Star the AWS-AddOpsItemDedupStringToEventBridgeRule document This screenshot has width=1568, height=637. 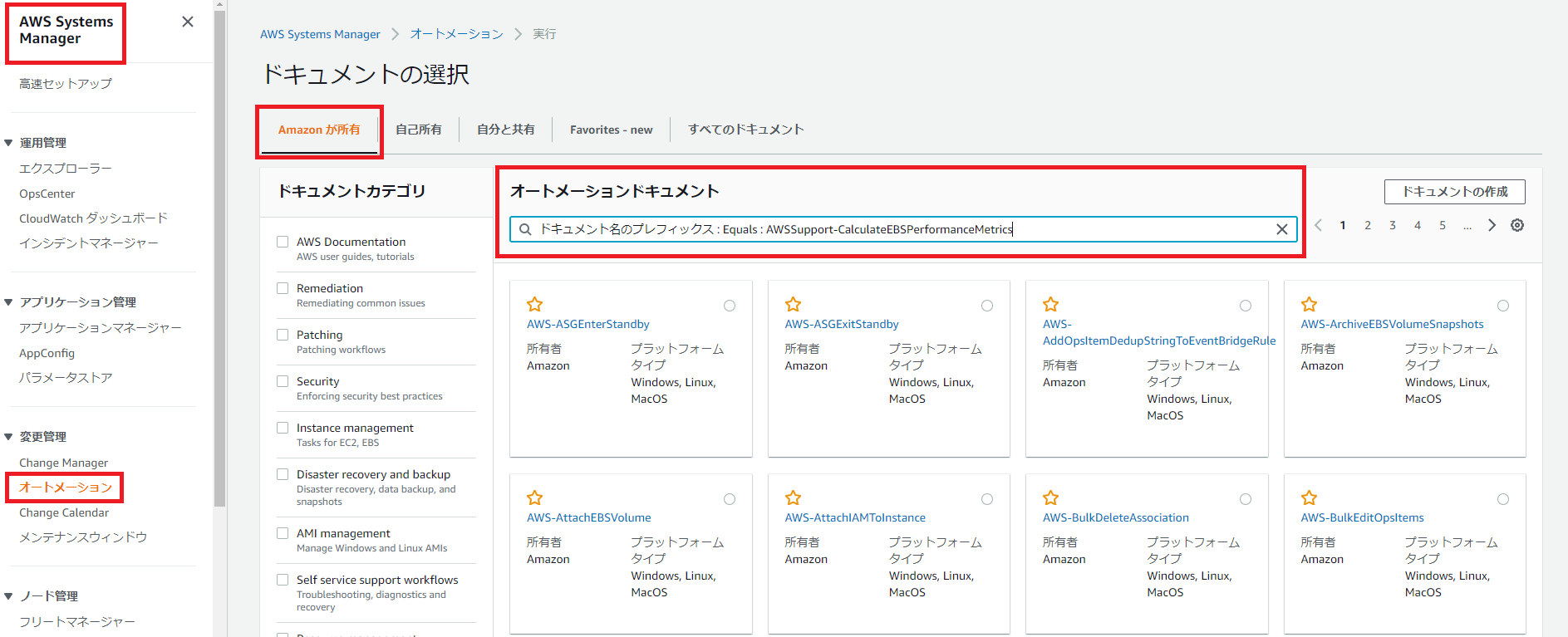[1050, 305]
